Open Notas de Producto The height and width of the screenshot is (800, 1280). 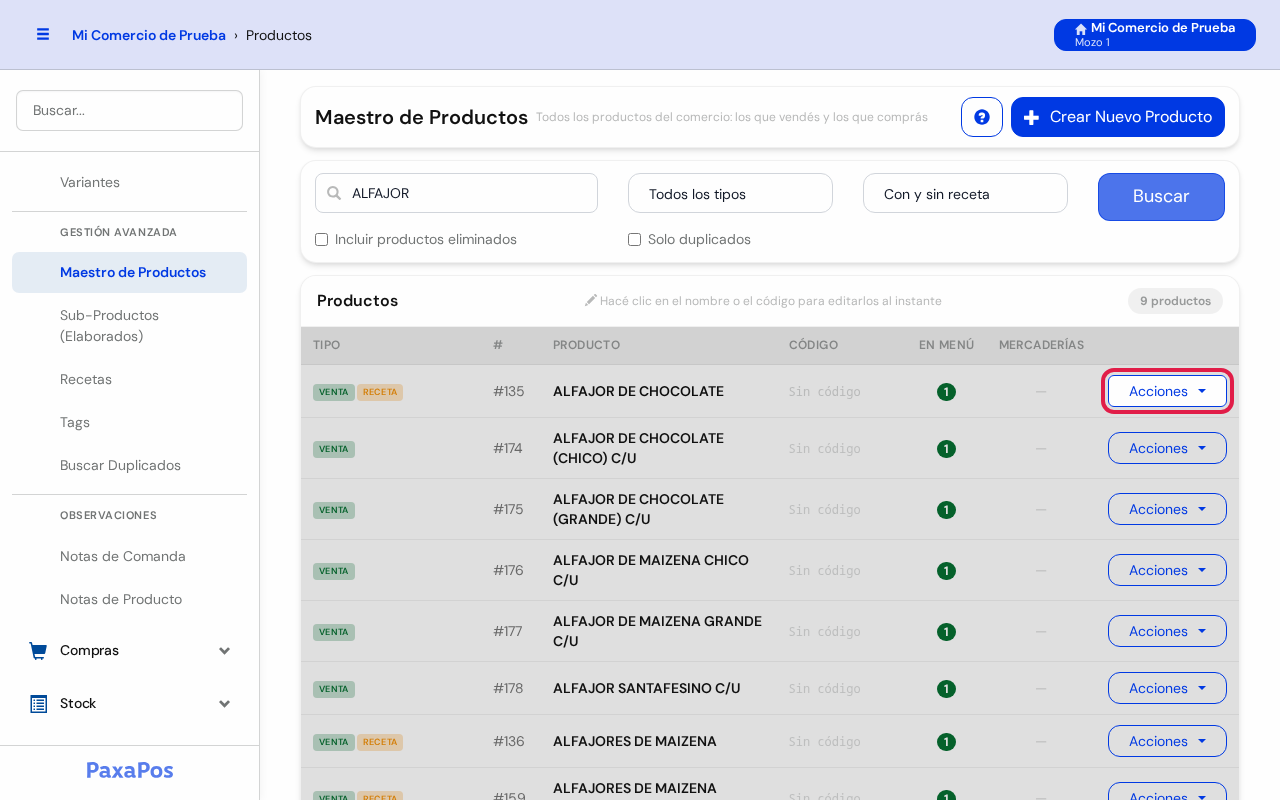point(129,600)
